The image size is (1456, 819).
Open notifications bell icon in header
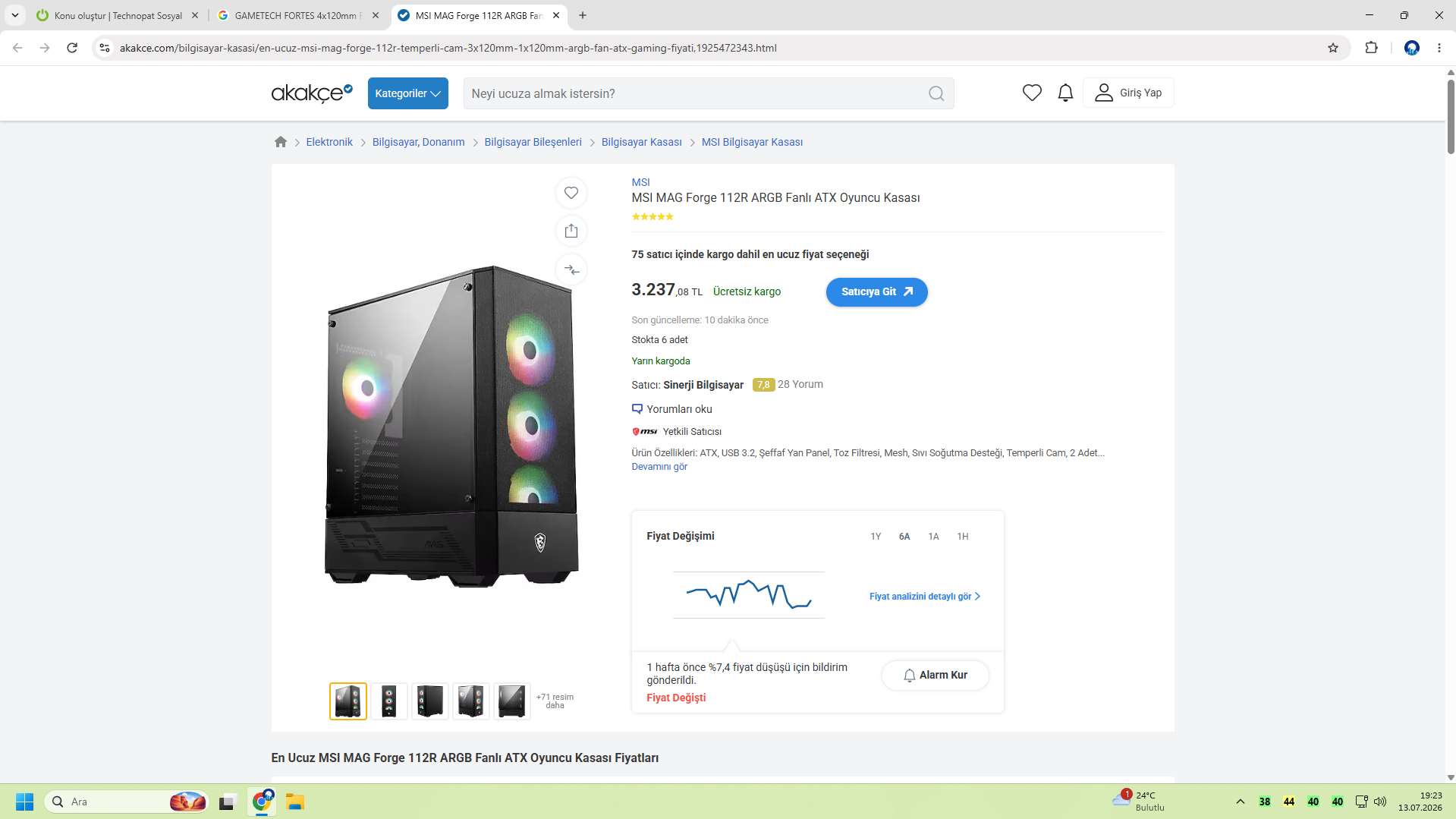pyautogui.click(x=1065, y=93)
